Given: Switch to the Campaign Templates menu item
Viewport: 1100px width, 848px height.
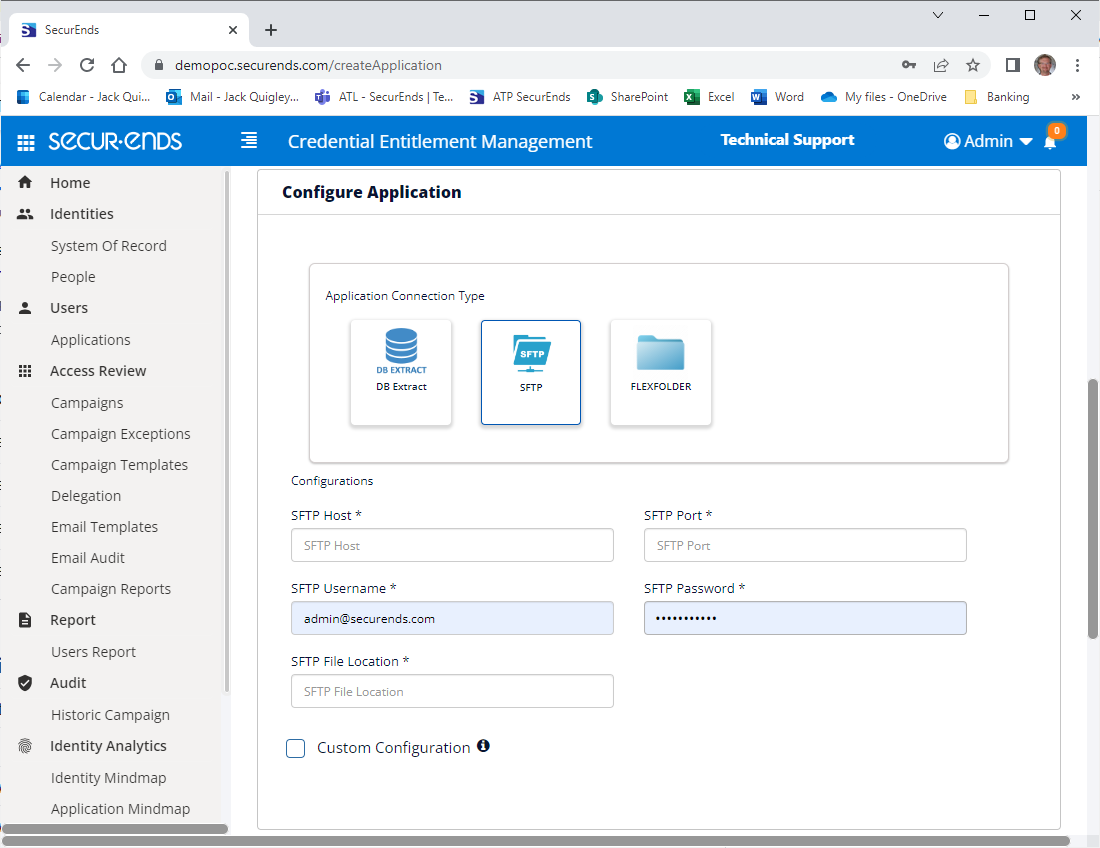Looking at the screenshot, I should point(119,464).
